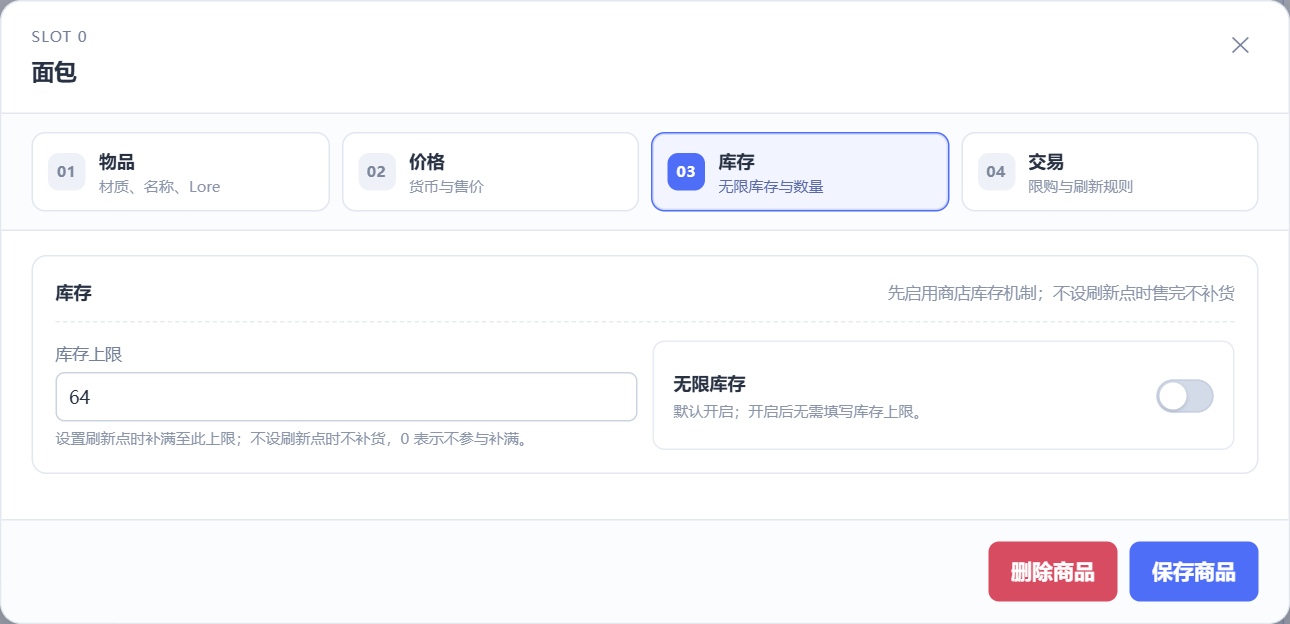Click the 04 step number badge

click(x=996, y=172)
